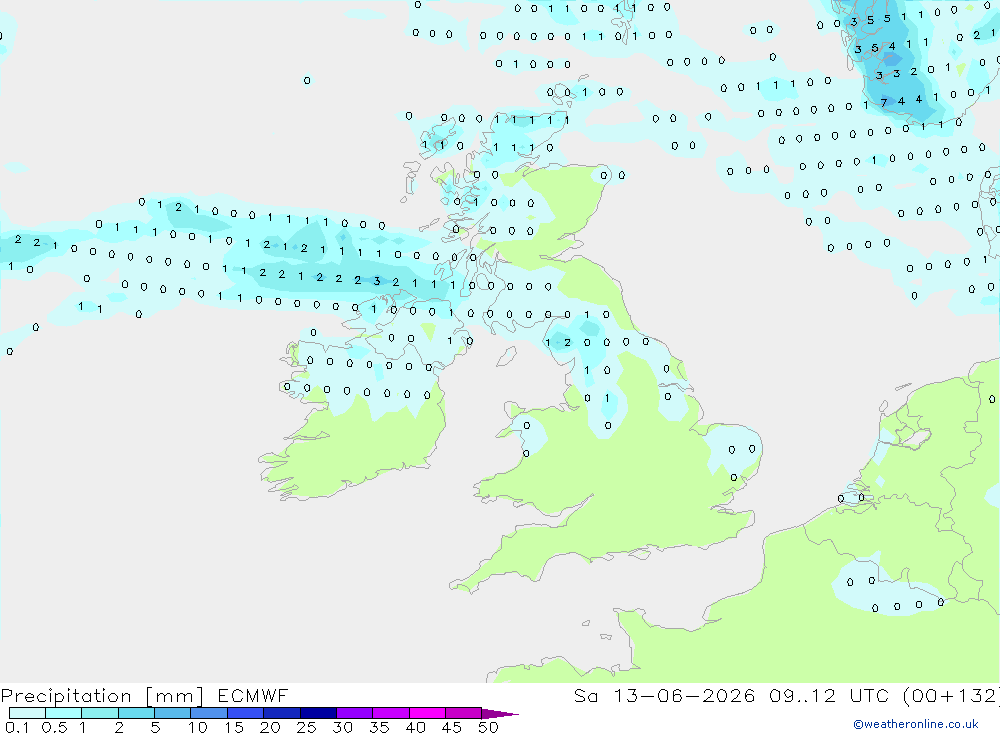Click the precipitation value "7" near Norway

tap(883, 102)
